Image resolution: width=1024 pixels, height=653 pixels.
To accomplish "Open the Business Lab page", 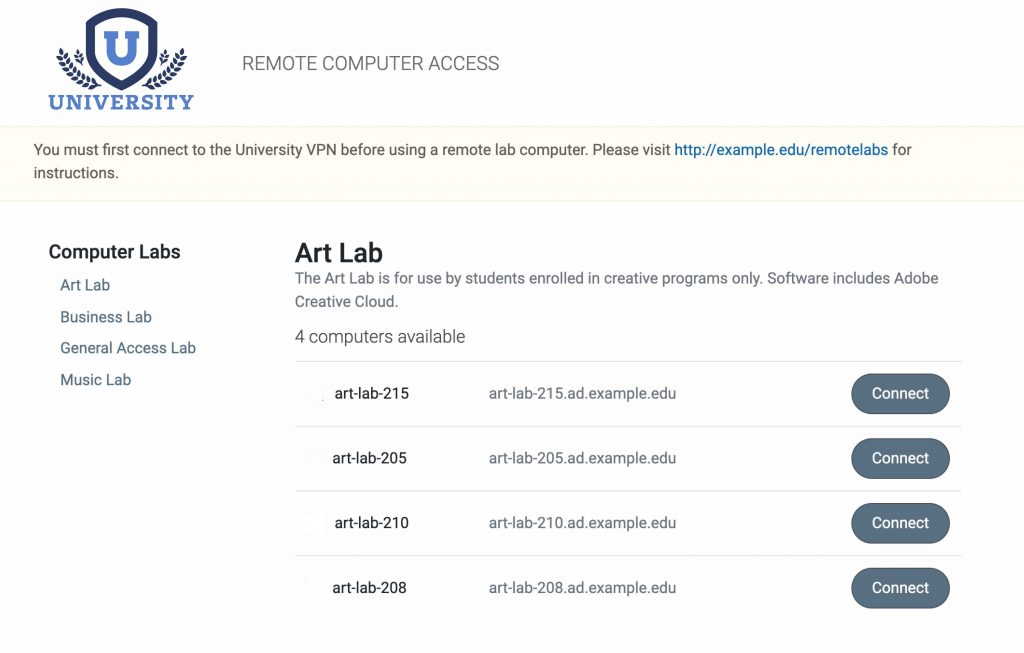I will click(105, 317).
